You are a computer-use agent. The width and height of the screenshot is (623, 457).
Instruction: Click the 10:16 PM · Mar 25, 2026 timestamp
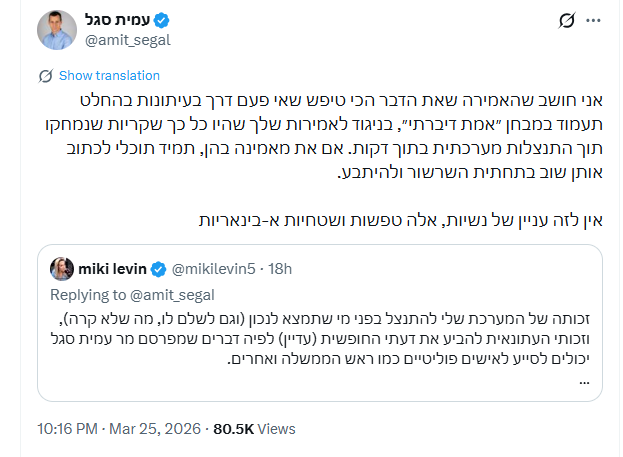coord(118,428)
